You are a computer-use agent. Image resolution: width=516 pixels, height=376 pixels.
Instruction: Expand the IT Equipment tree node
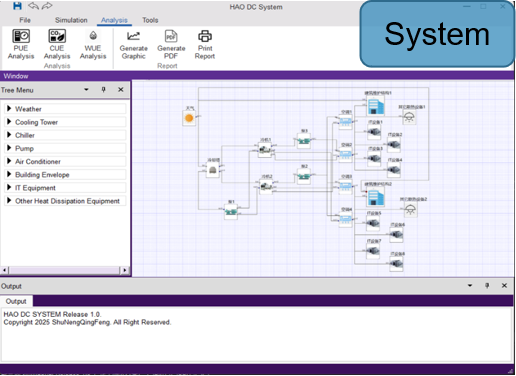(x=9, y=188)
